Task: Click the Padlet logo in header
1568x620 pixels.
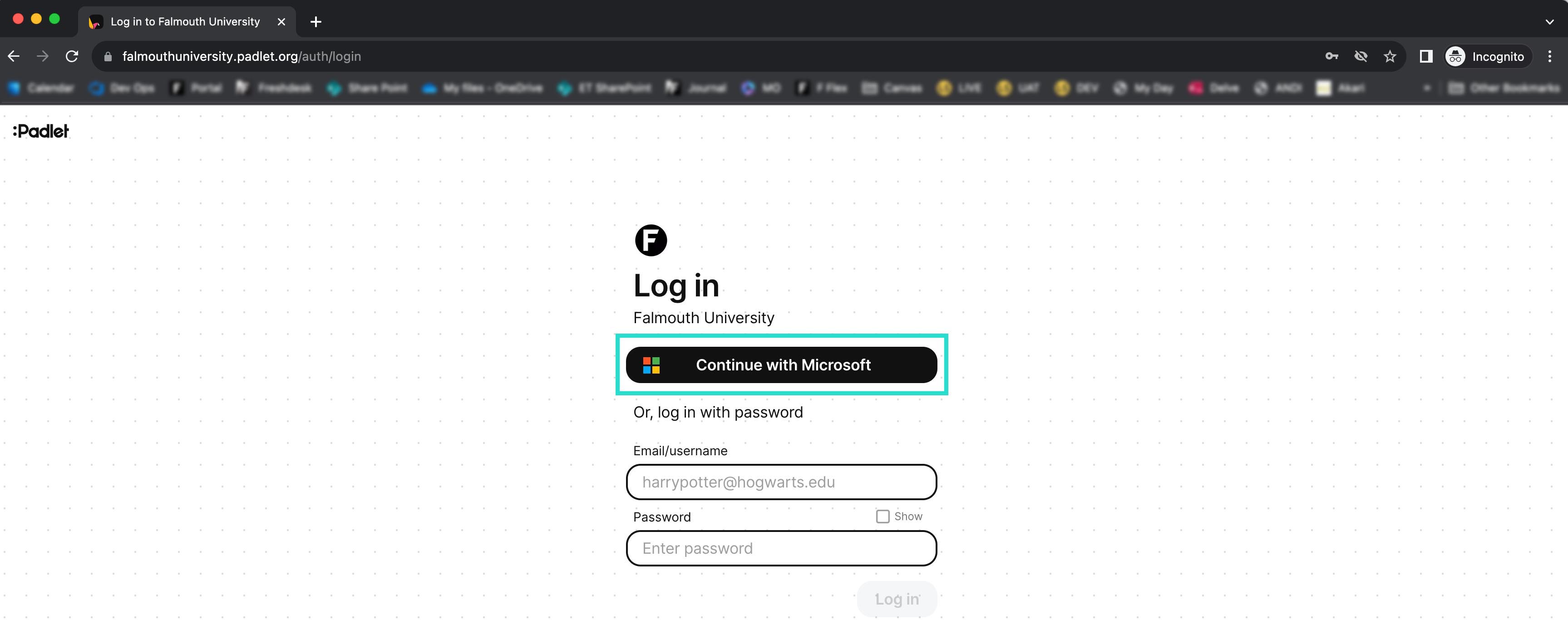Action: 41,131
